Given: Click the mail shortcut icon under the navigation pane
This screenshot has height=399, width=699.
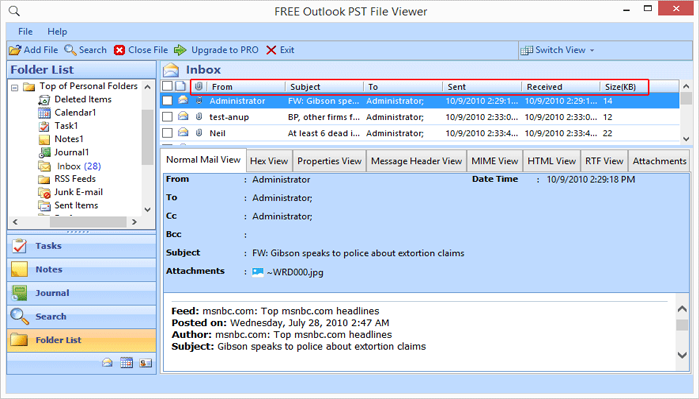Looking at the screenshot, I should pyautogui.click(x=107, y=363).
